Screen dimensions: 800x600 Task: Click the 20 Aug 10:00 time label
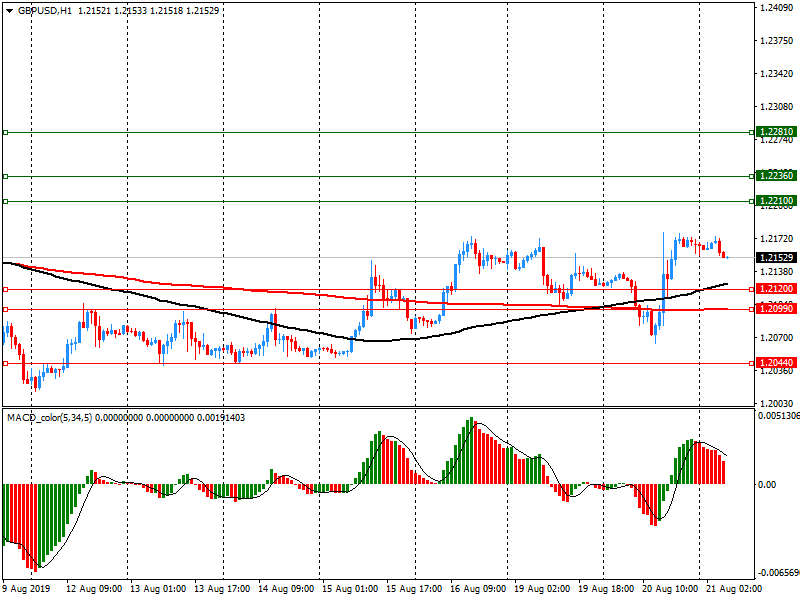(670, 589)
